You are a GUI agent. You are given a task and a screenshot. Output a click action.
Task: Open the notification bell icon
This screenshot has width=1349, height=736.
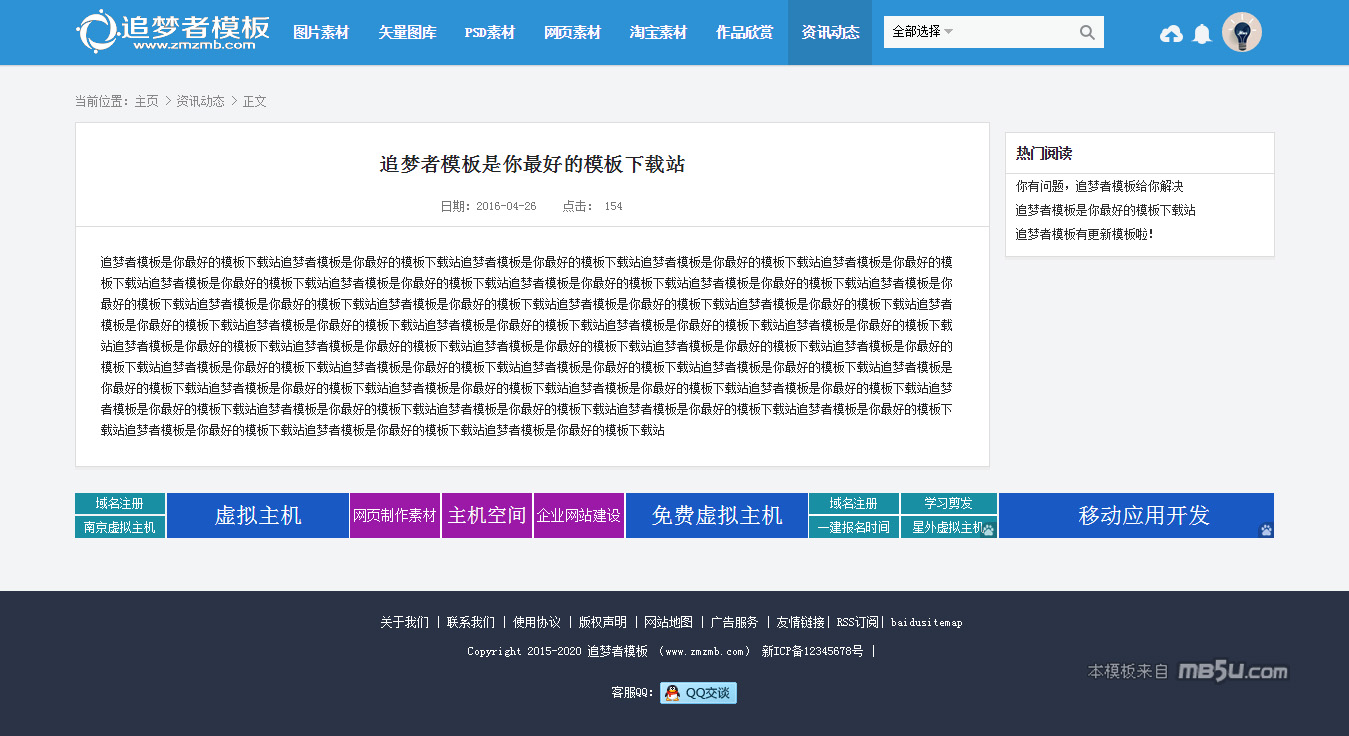coord(1202,34)
